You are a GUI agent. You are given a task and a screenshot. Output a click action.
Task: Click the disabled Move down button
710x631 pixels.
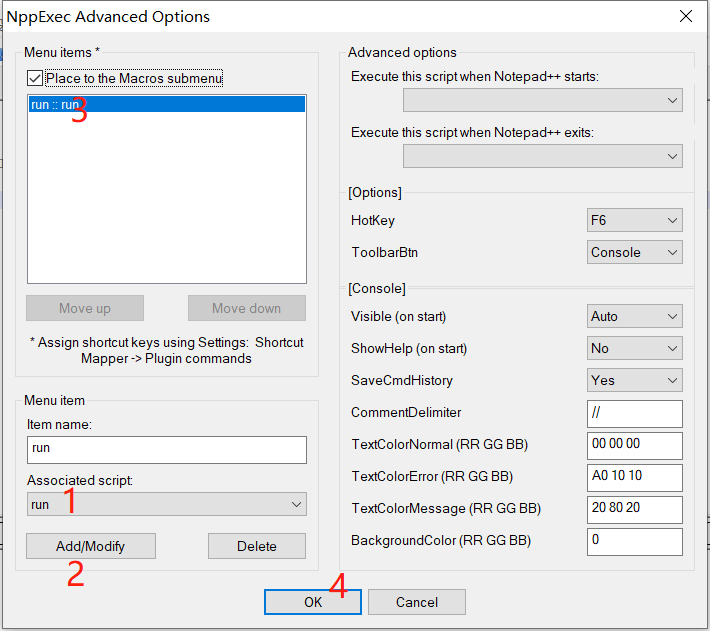247,308
